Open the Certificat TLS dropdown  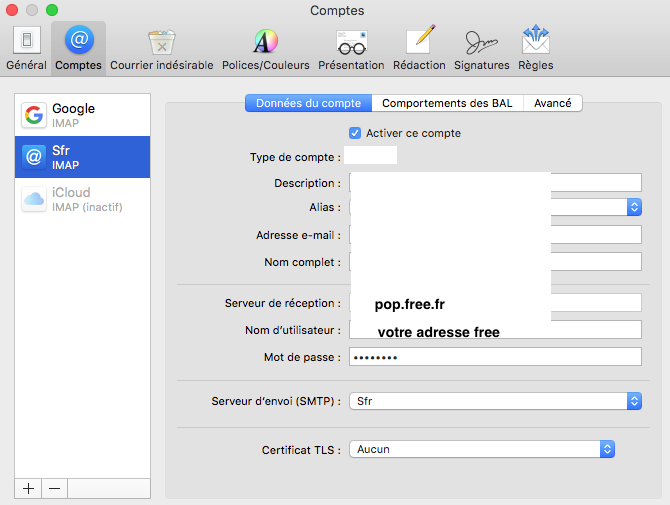[606, 449]
